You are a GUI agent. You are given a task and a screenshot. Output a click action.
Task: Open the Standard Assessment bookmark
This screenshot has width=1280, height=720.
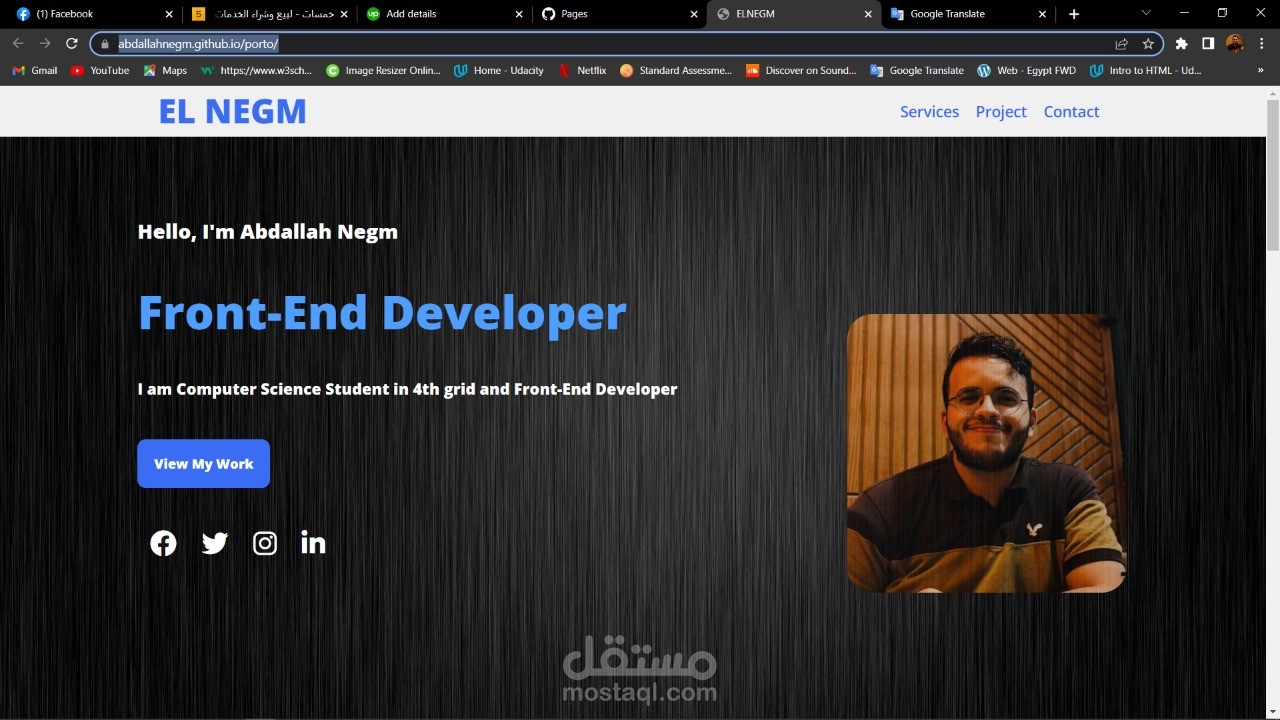[676, 71]
